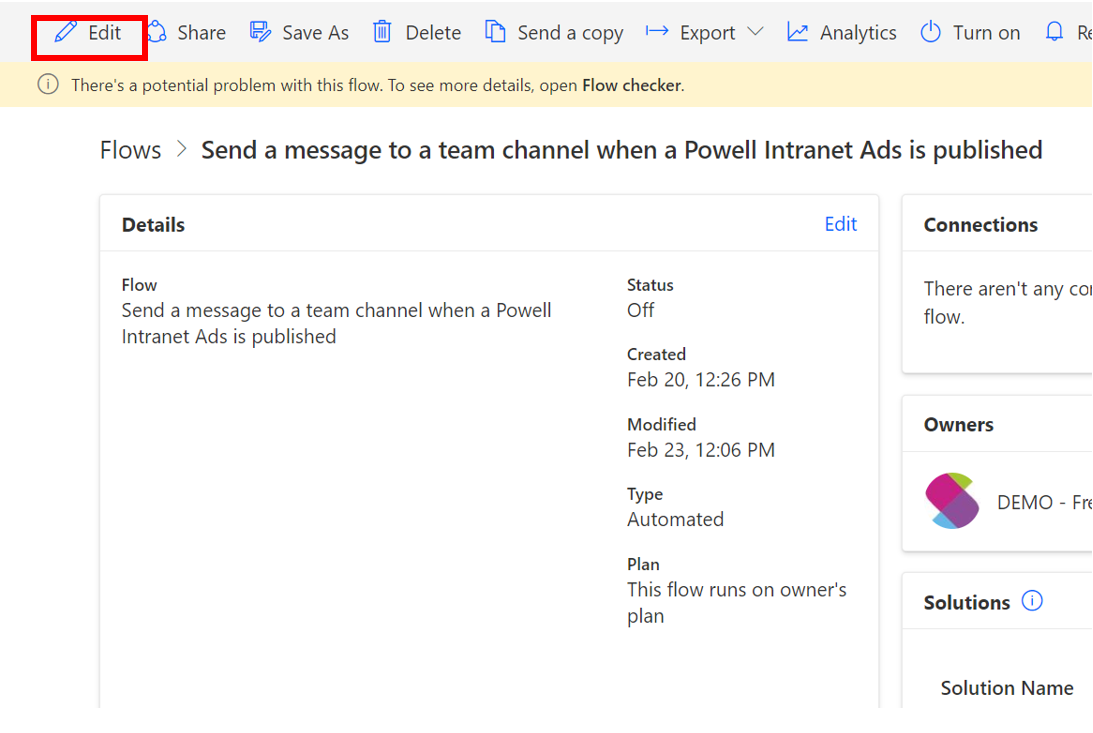Click the breadcrumb separator chevron
The height and width of the screenshot is (733, 1093).
182,149
